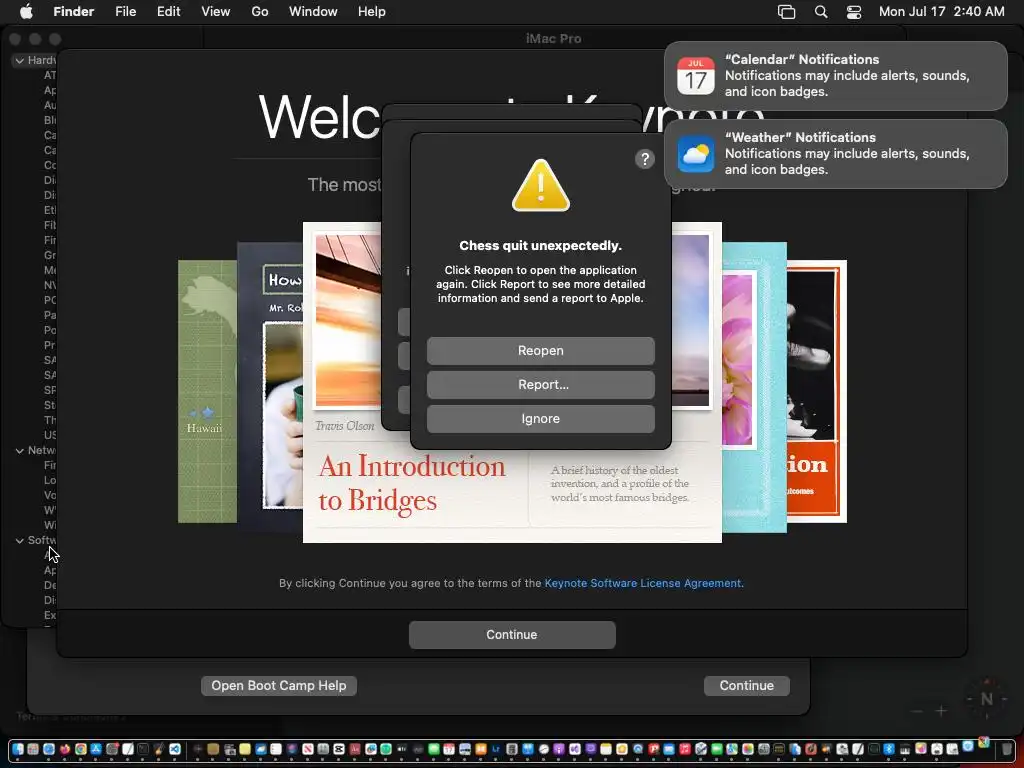1024x768 pixels.
Task: Open Launchpad from the Dock
Action: coord(33,749)
